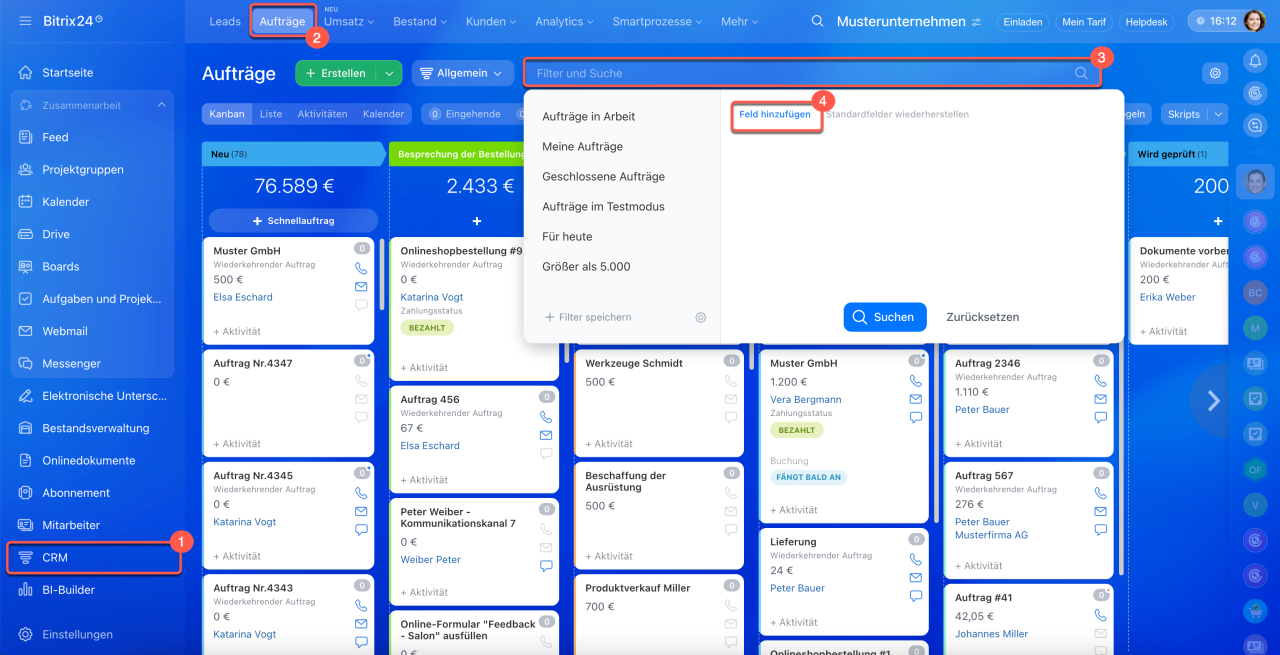This screenshot has width=1280, height=655.
Task: Expand the Bestand dropdown menu
Action: tap(420, 21)
